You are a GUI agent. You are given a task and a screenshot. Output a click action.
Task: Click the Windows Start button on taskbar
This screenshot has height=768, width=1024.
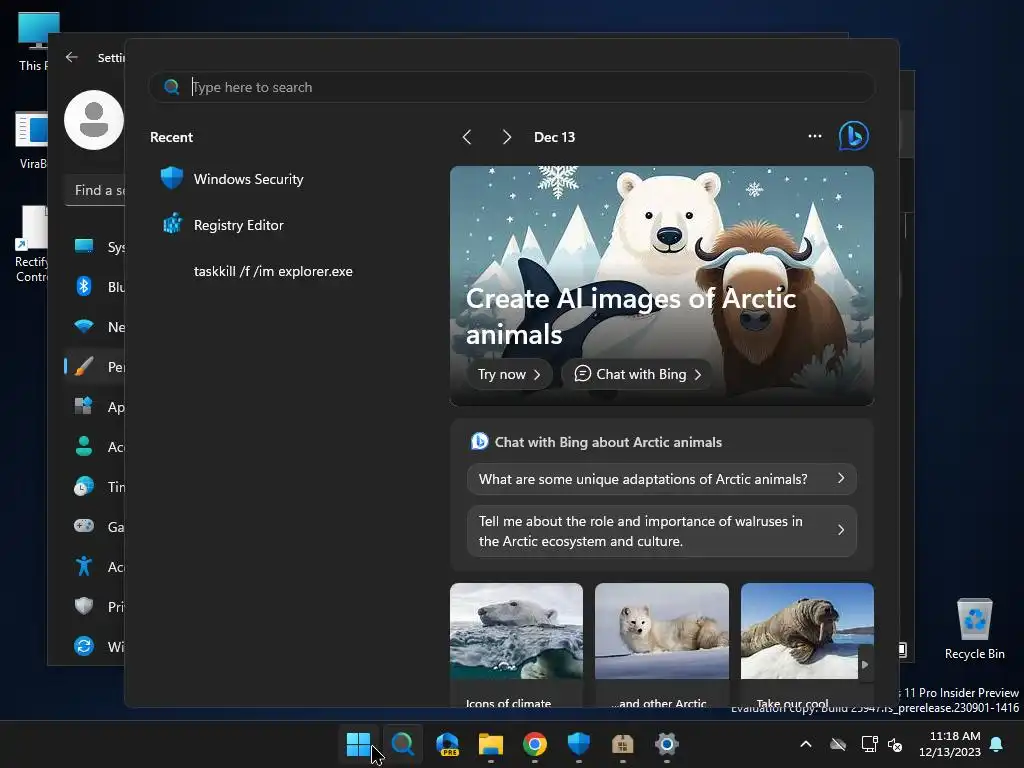(359, 744)
